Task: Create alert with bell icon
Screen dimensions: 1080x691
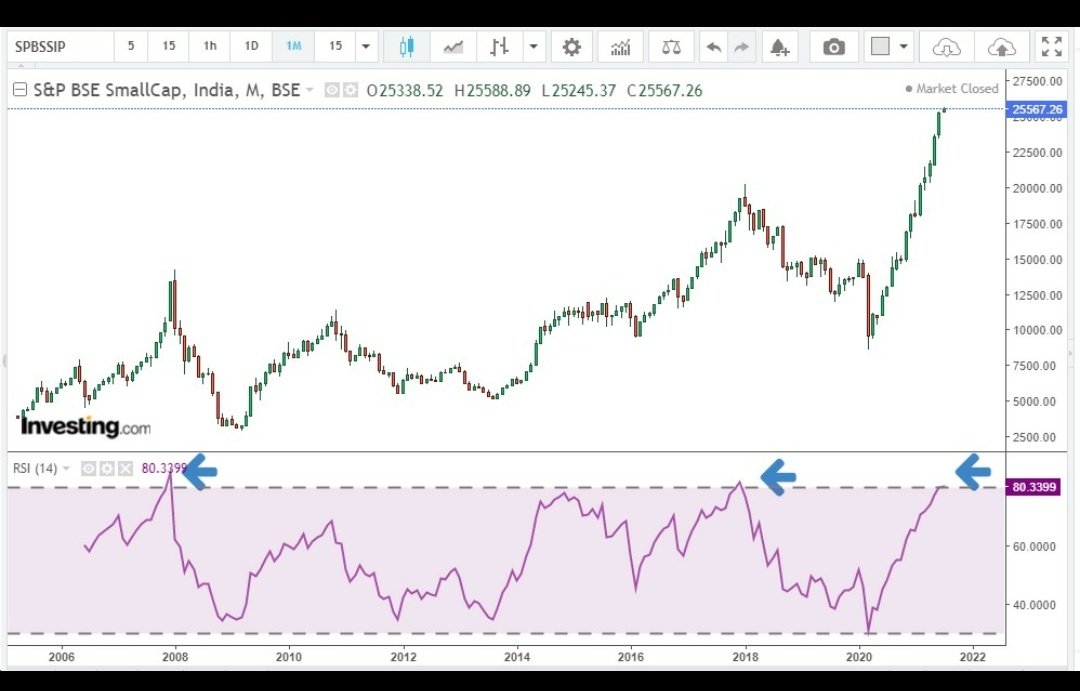Action: [779, 47]
